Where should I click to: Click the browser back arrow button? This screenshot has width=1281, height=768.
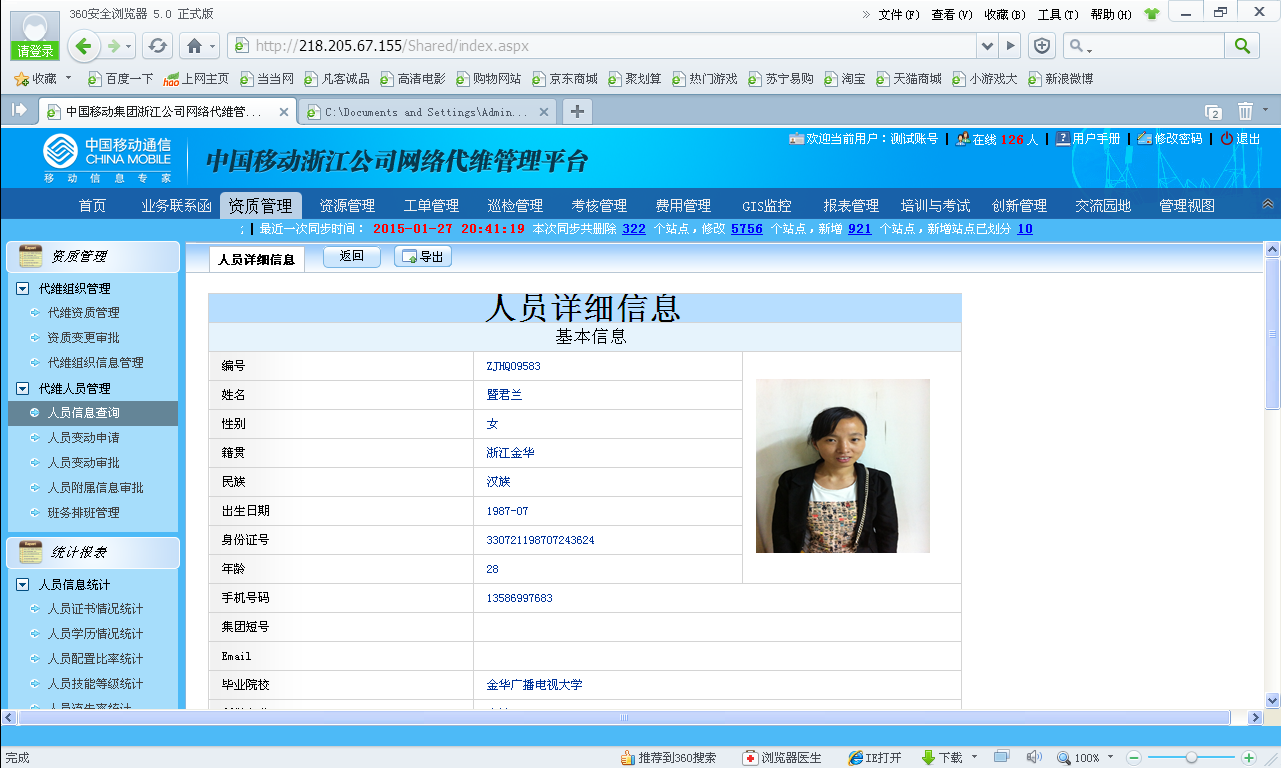pyautogui.click(x=83, y=46)
